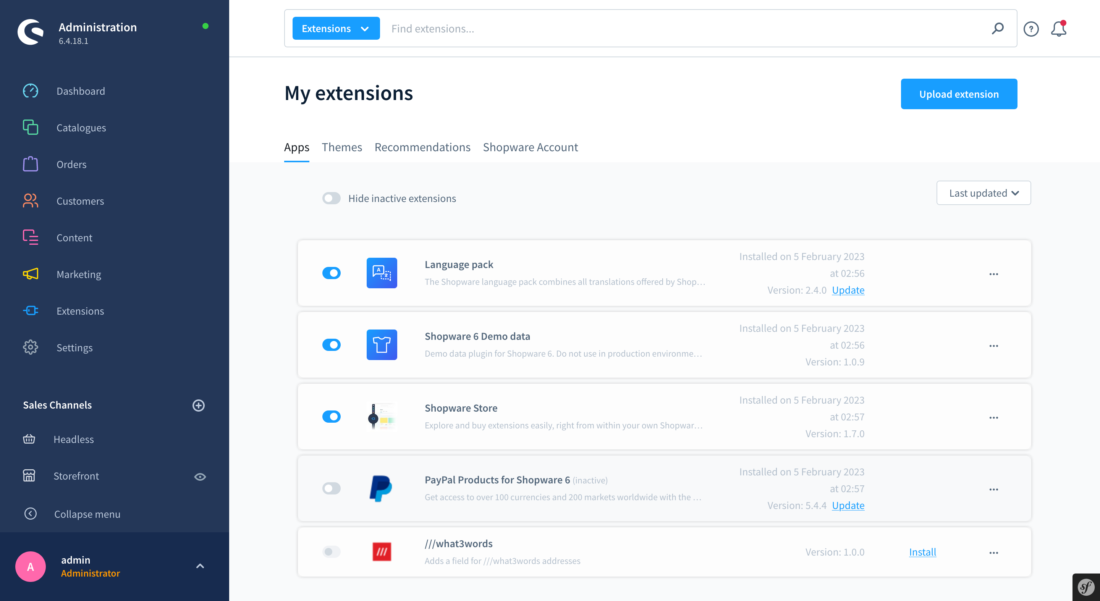The height and width of the screenshot is (601, 1100).
Task: Click the Shopware logo in the sidebar
Action: [30, 32]
